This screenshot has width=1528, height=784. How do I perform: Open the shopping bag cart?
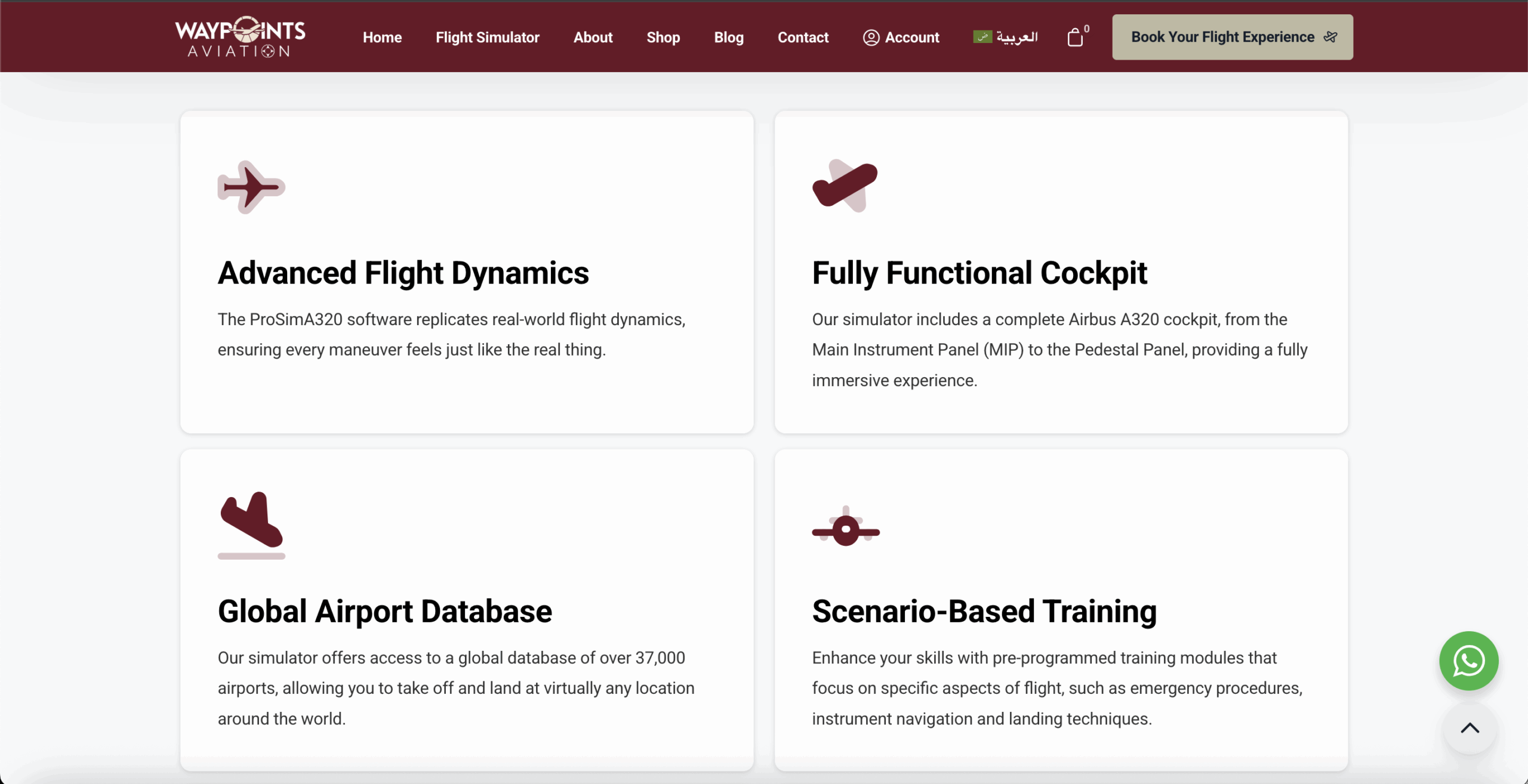point(1076,37)
